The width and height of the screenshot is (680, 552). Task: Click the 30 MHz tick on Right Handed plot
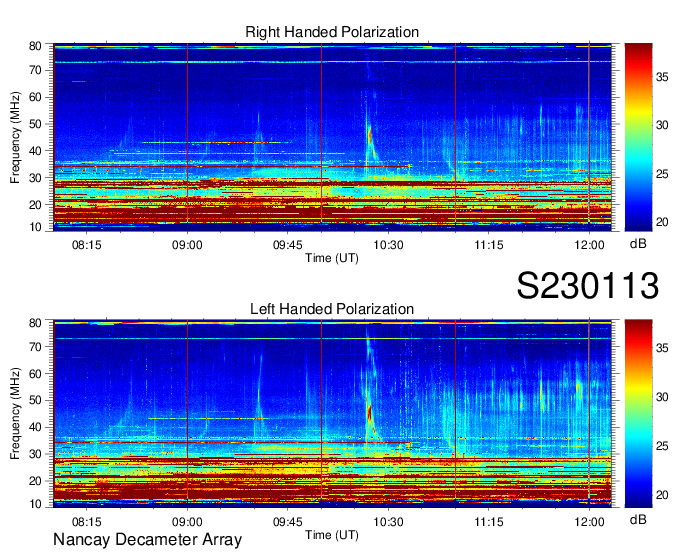tap(35, 178)
